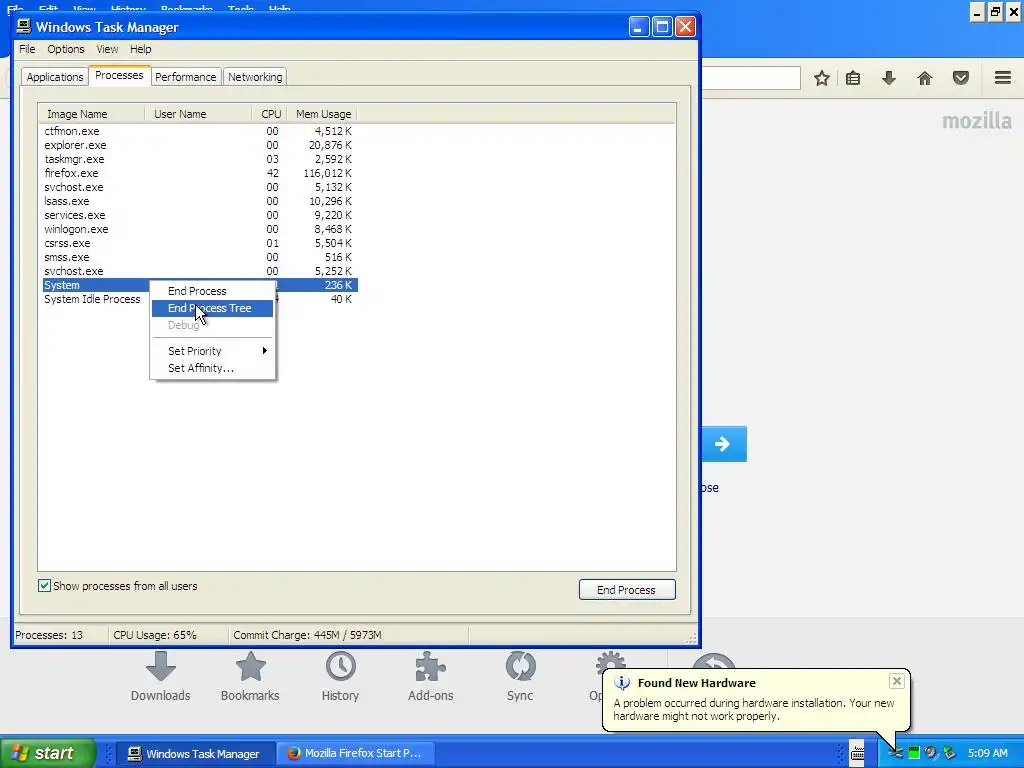Select the System Idle Process row
Screen dimensions: 1024x768
coord(92,299)
